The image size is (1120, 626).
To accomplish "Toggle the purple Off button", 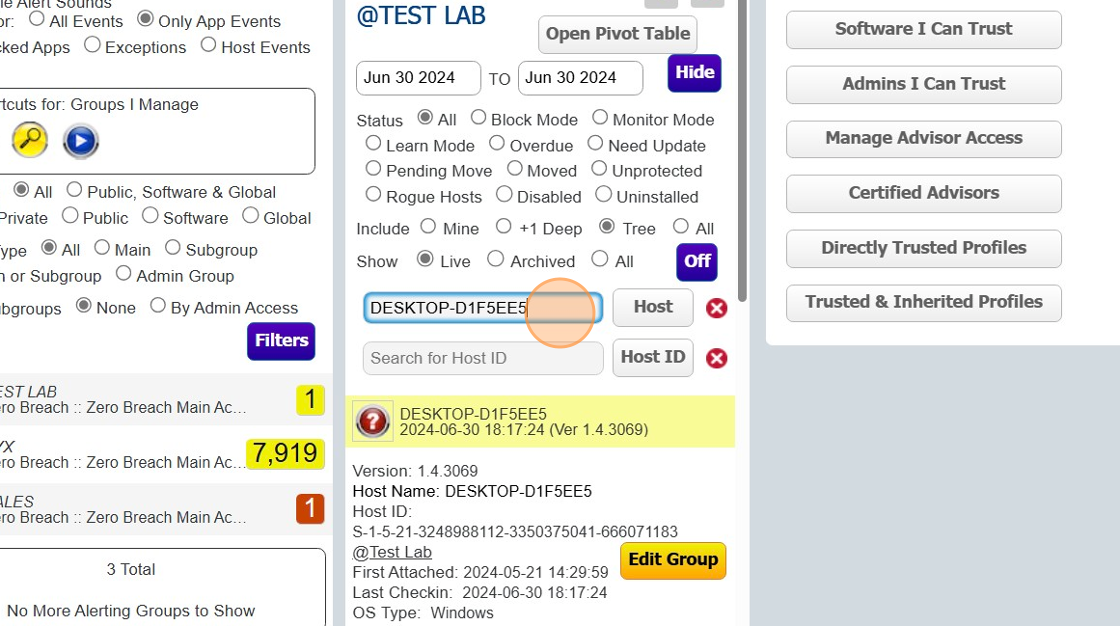I will [697, 261].
